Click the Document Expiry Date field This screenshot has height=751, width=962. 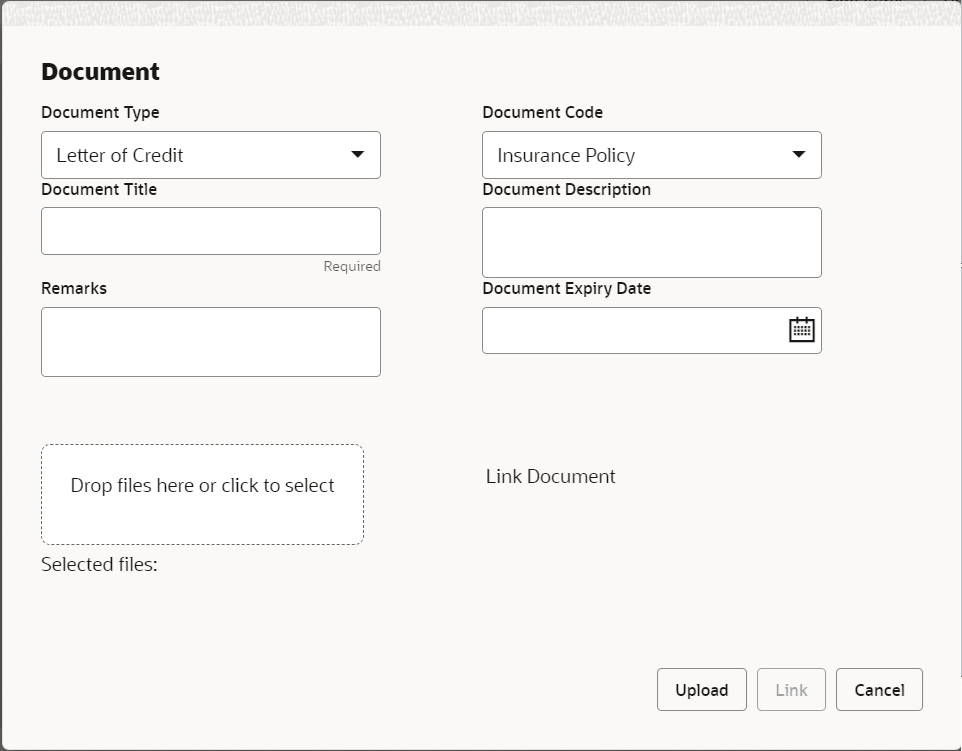pyautogui.click(x=640, y=329)
